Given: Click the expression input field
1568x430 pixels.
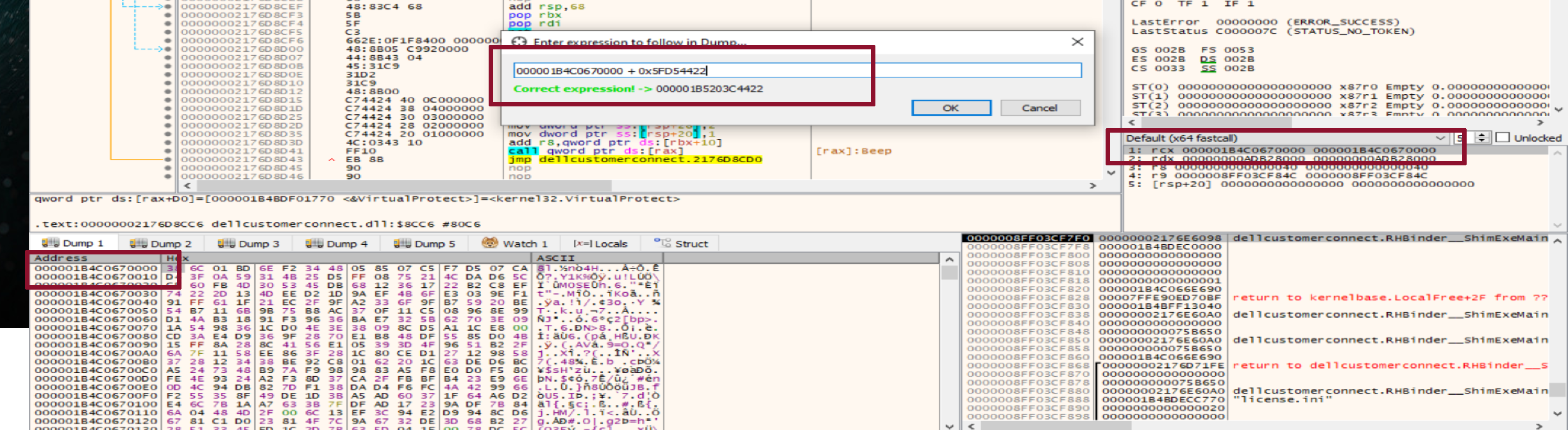Looking at the screenshot, I should (797, 70).
